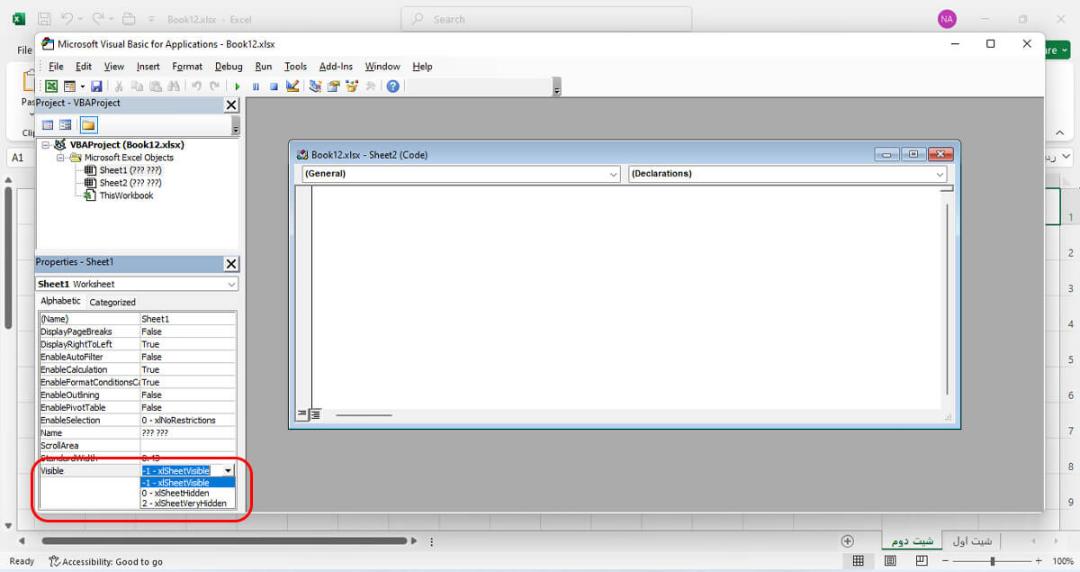Select 0 - xlSheetHidden option
Image resolution: width=1080 pixels, height=572 pixels.
tap(176, 493)
